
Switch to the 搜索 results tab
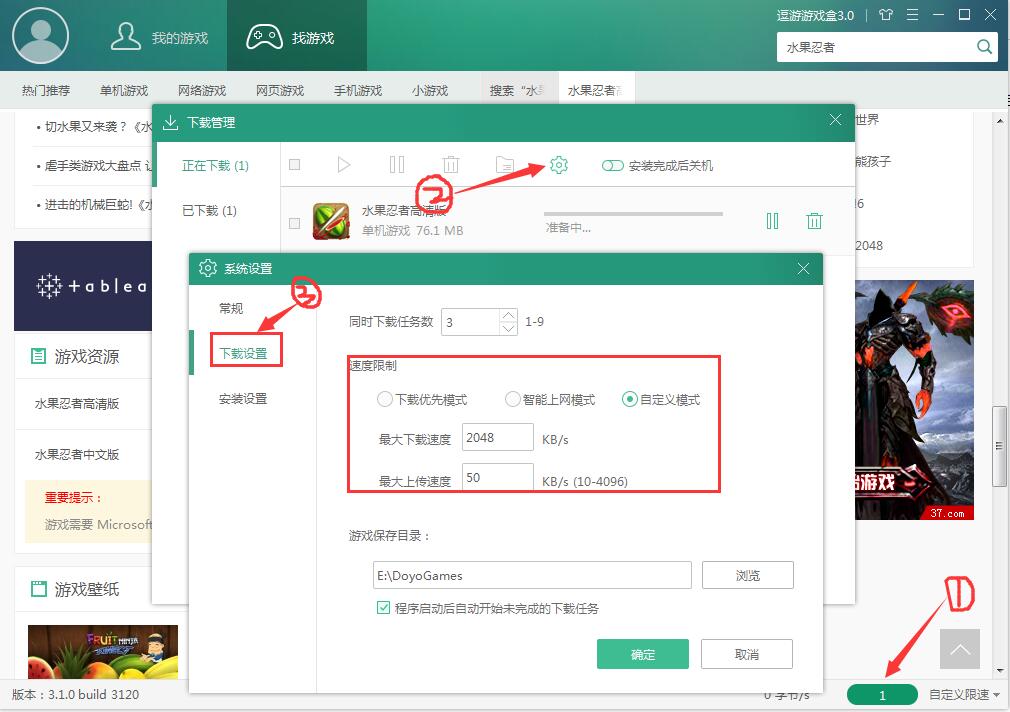[519, 90]
